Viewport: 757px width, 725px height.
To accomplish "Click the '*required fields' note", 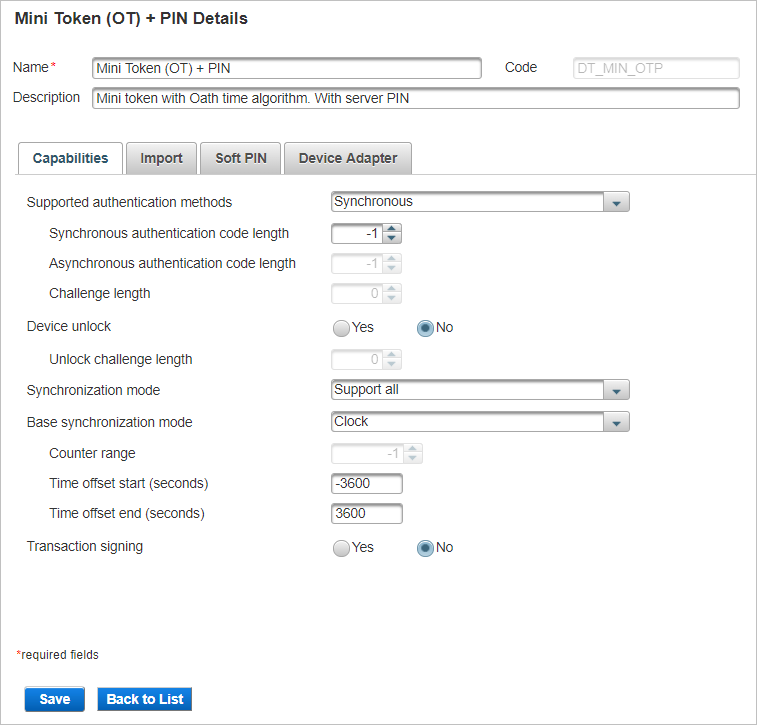I will tap(57, 655).
